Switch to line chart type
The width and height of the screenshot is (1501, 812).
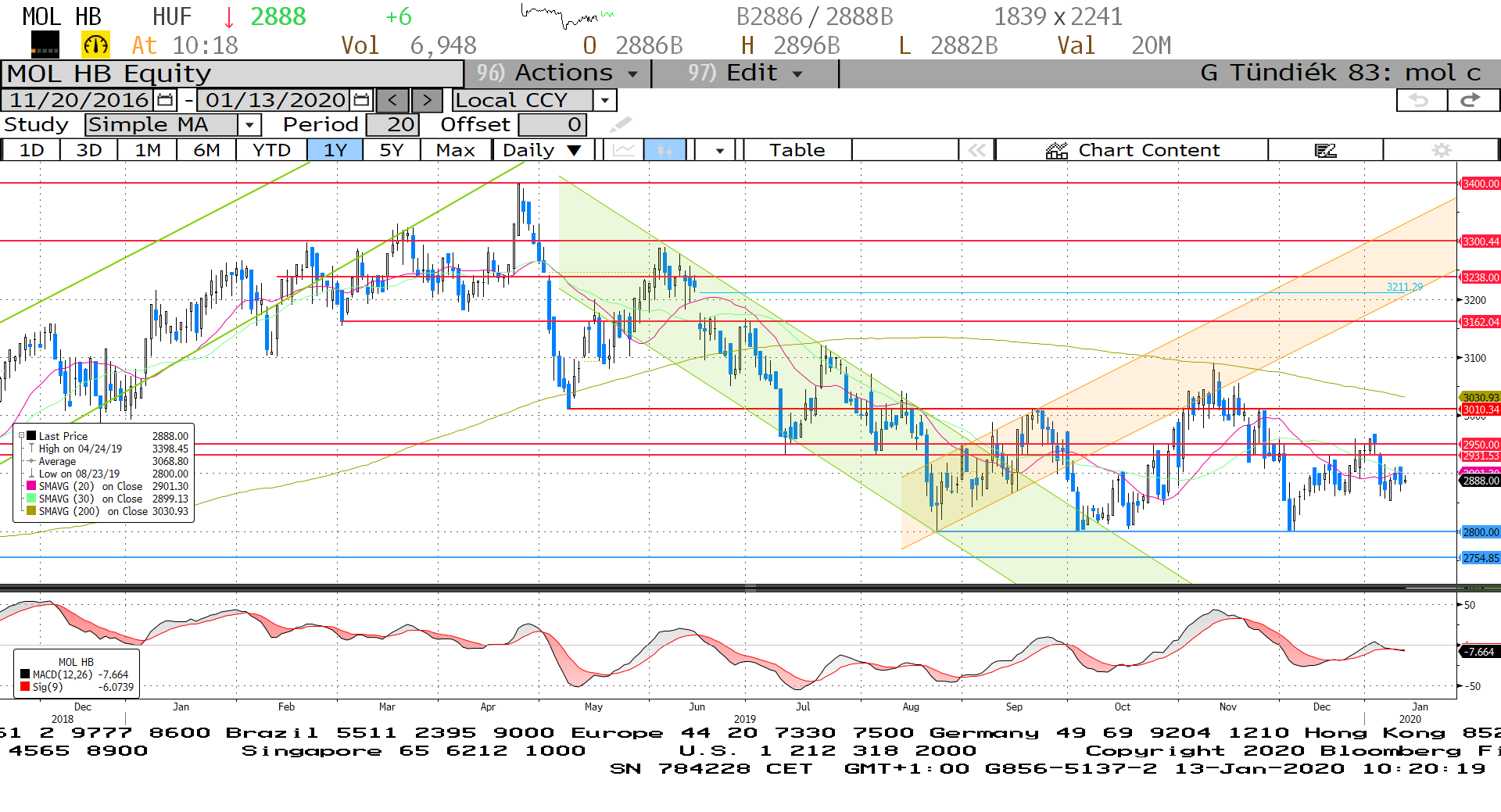point(624,150)
